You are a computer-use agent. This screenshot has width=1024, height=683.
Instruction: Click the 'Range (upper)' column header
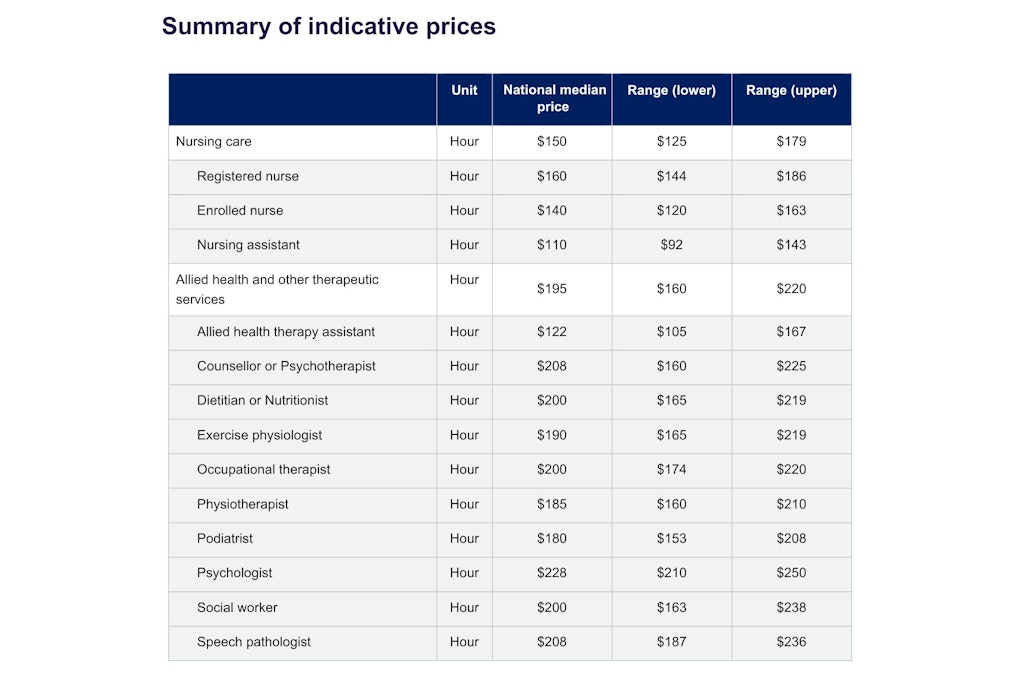pyautogui.click(x=791, y=91)
